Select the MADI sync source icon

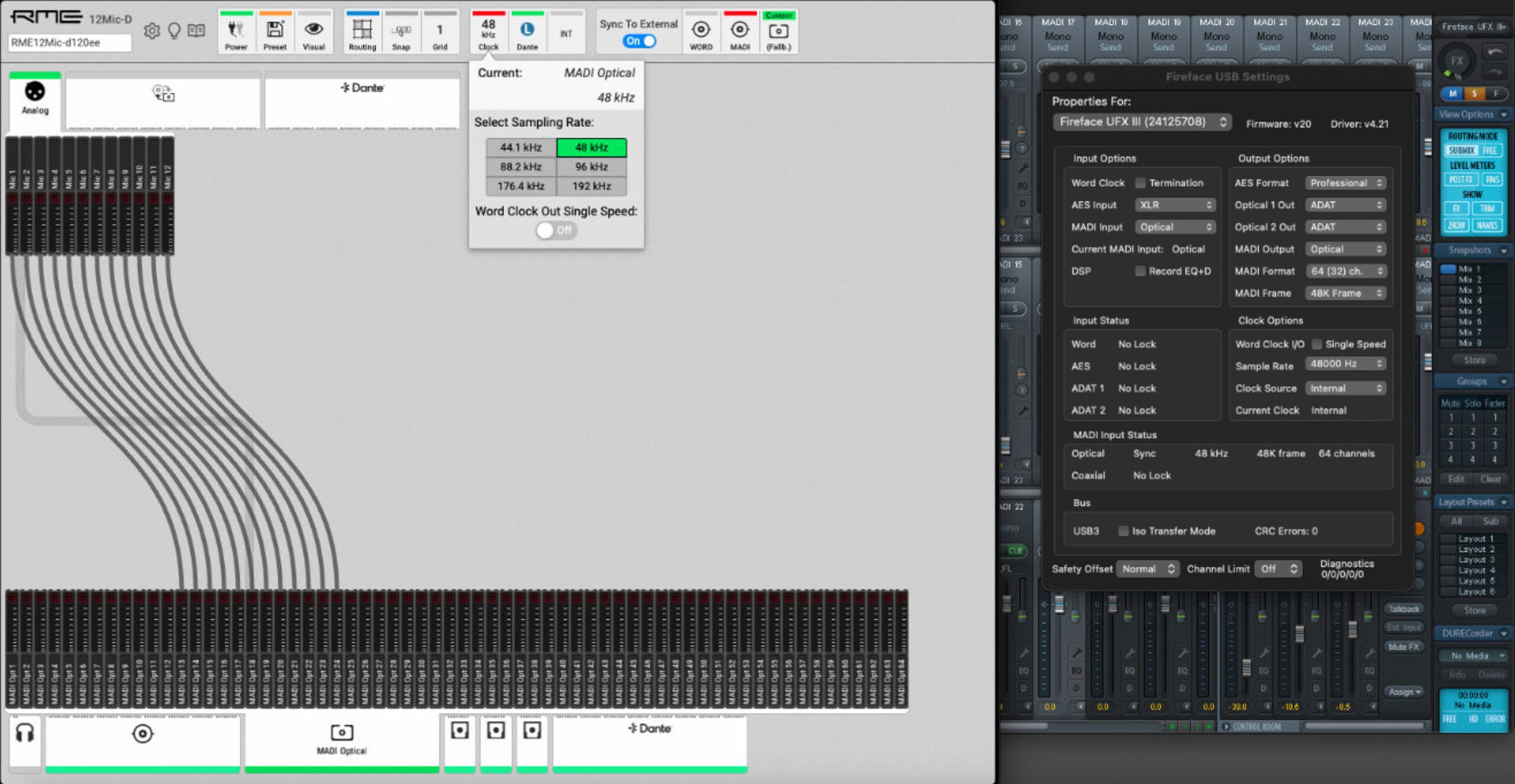740,33
